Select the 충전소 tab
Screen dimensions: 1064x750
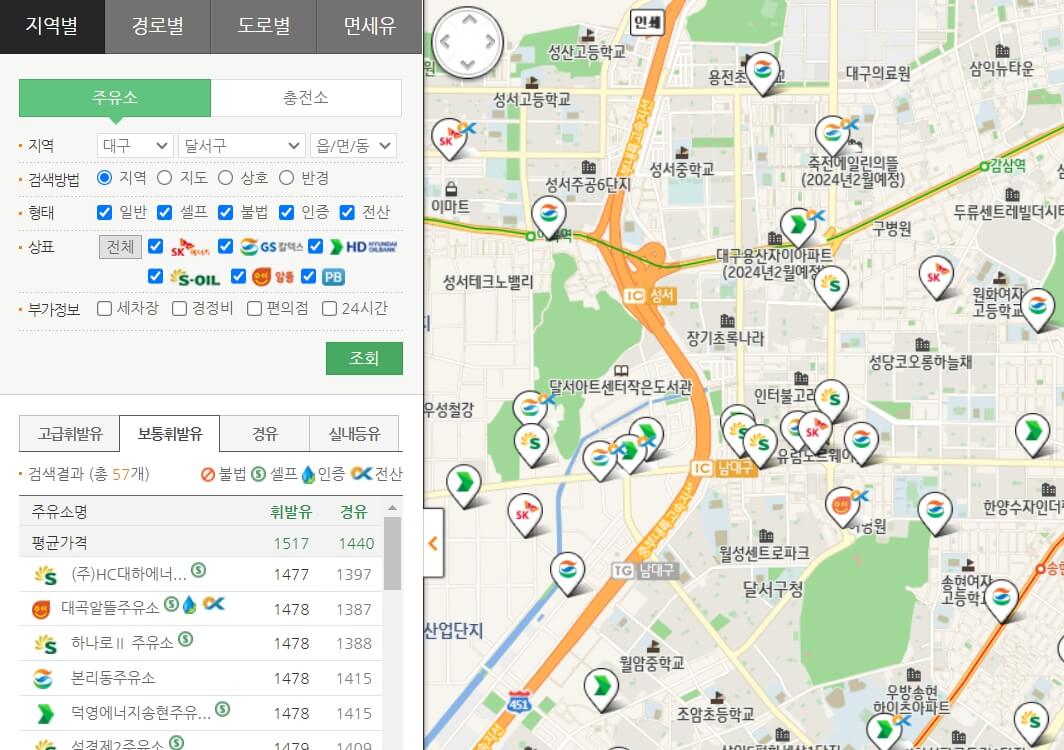[306, 98]
